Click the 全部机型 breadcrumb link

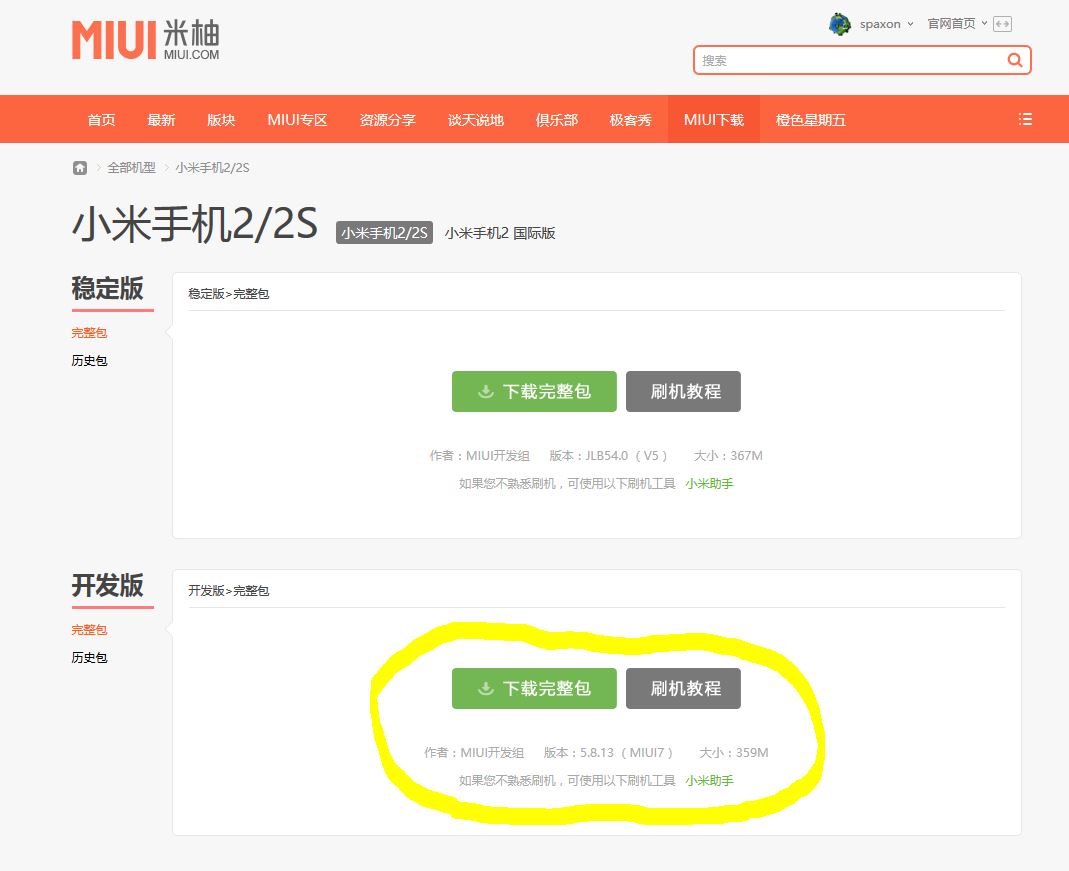point(131,168)
